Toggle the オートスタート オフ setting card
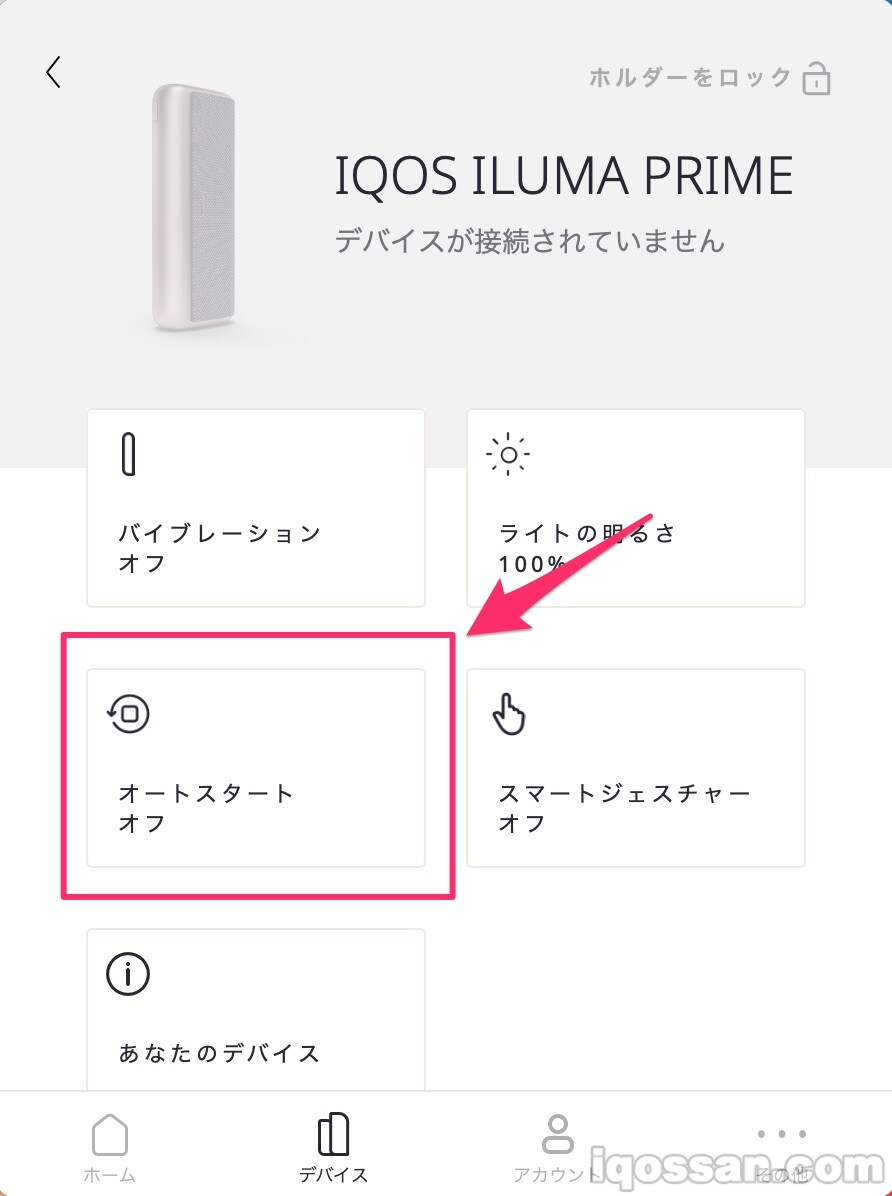The height and width of the screenshot is (1196, 892). [x=256, y=767]
